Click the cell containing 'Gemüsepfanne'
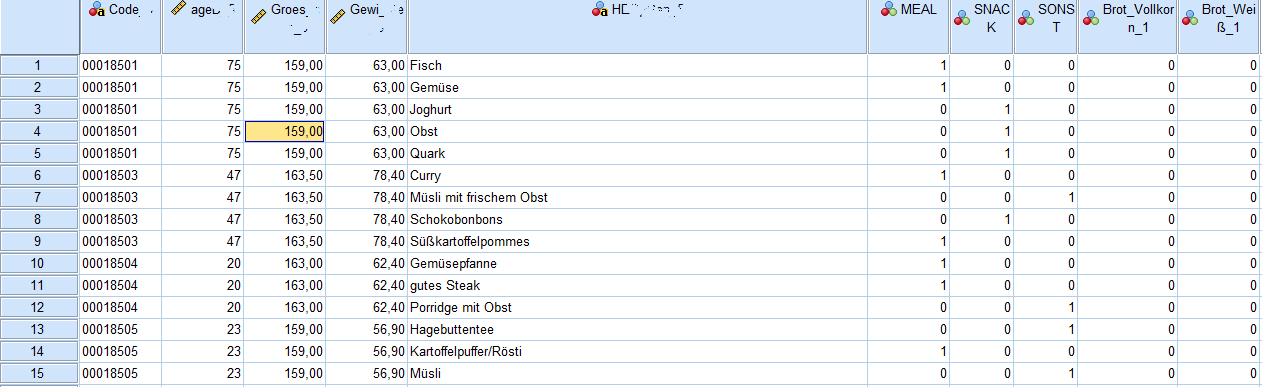The height and width of the screenshot is (387, 1262). [637, 264]
